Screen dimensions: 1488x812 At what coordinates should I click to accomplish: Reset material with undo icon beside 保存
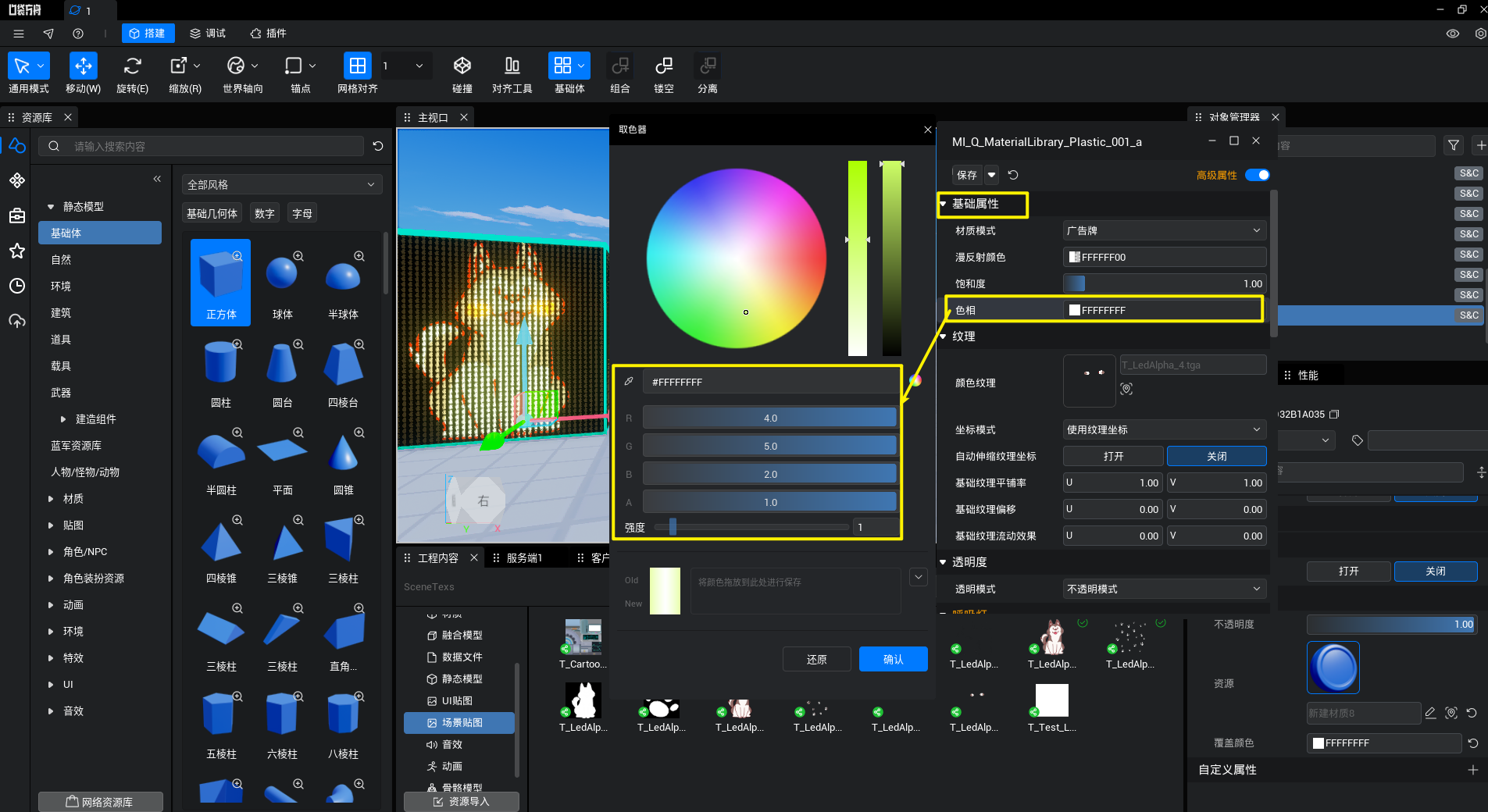[1013, 175]
